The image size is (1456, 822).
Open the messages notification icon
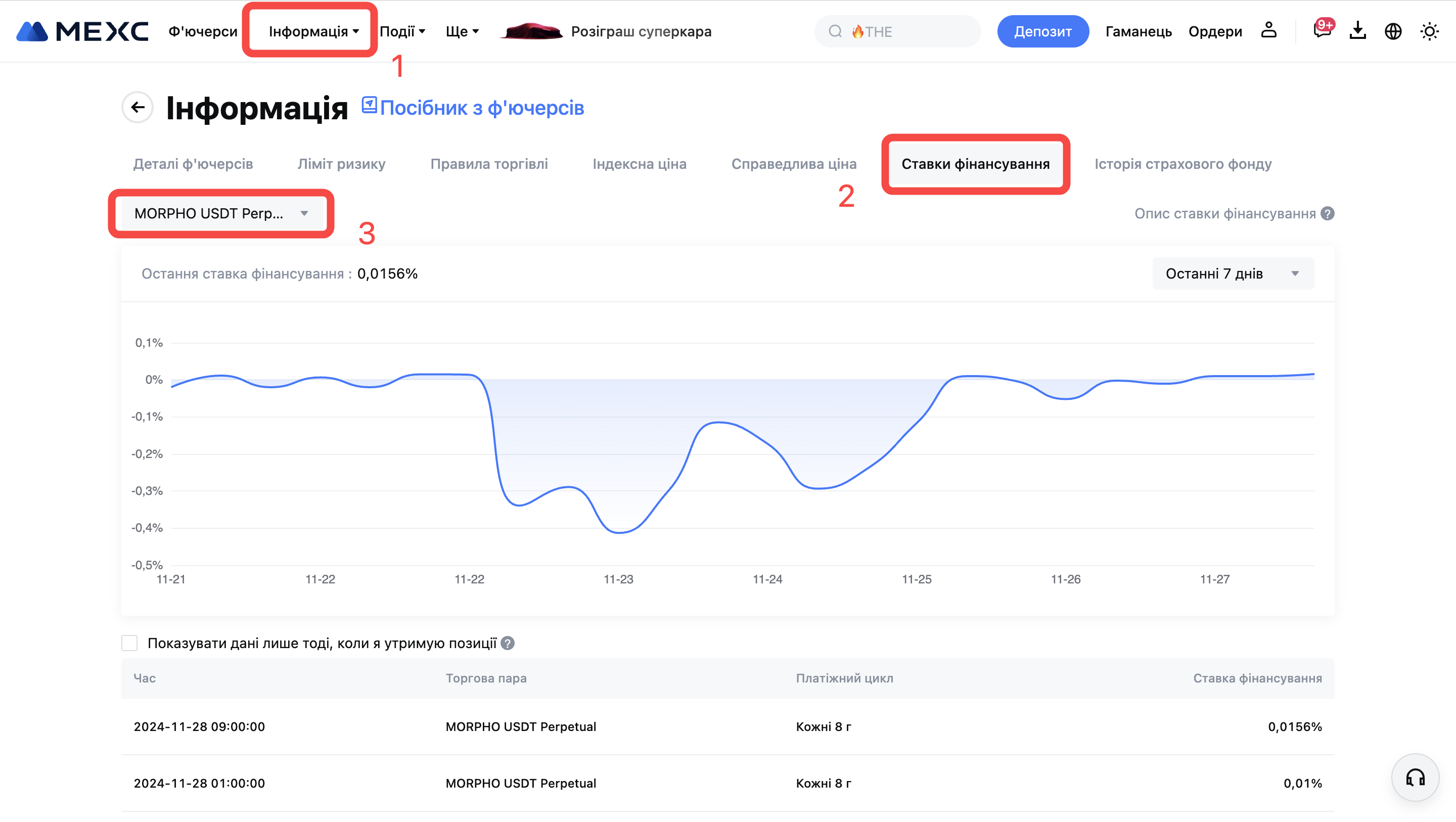click(x=1322, y=30)
